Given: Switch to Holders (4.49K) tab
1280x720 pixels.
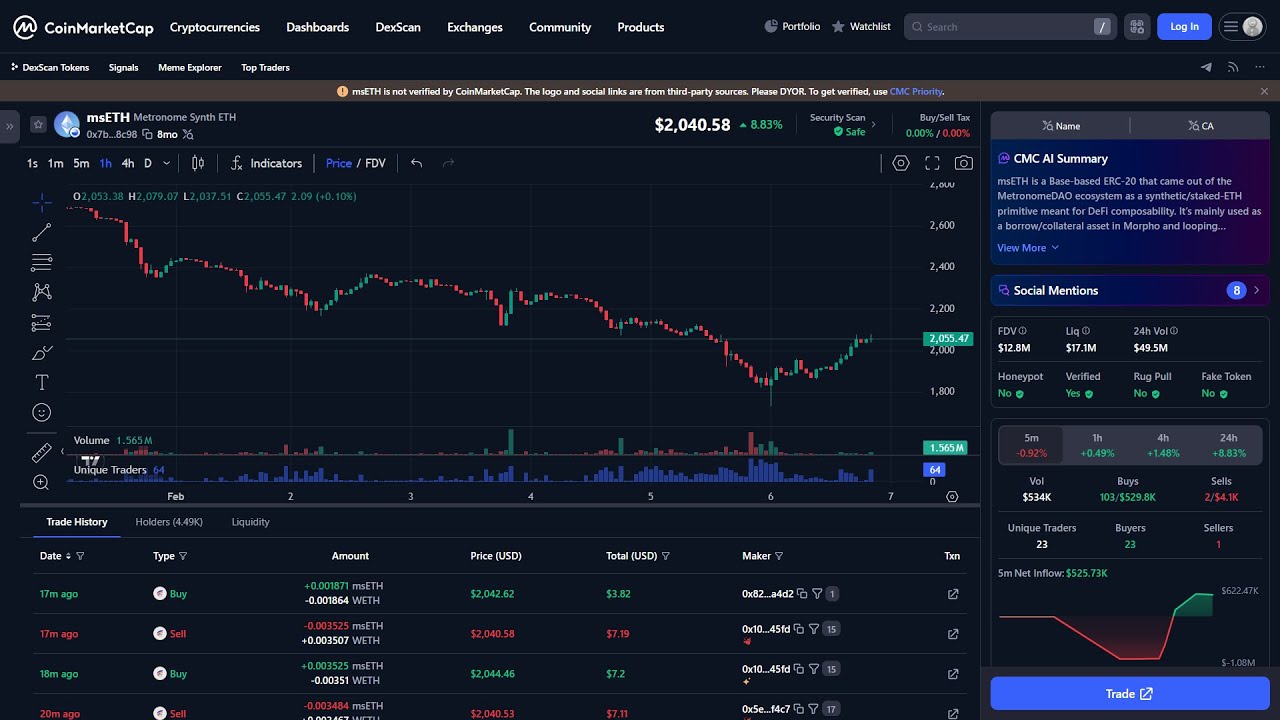Looking at the screenshot, I should click(x=169, y=522).
